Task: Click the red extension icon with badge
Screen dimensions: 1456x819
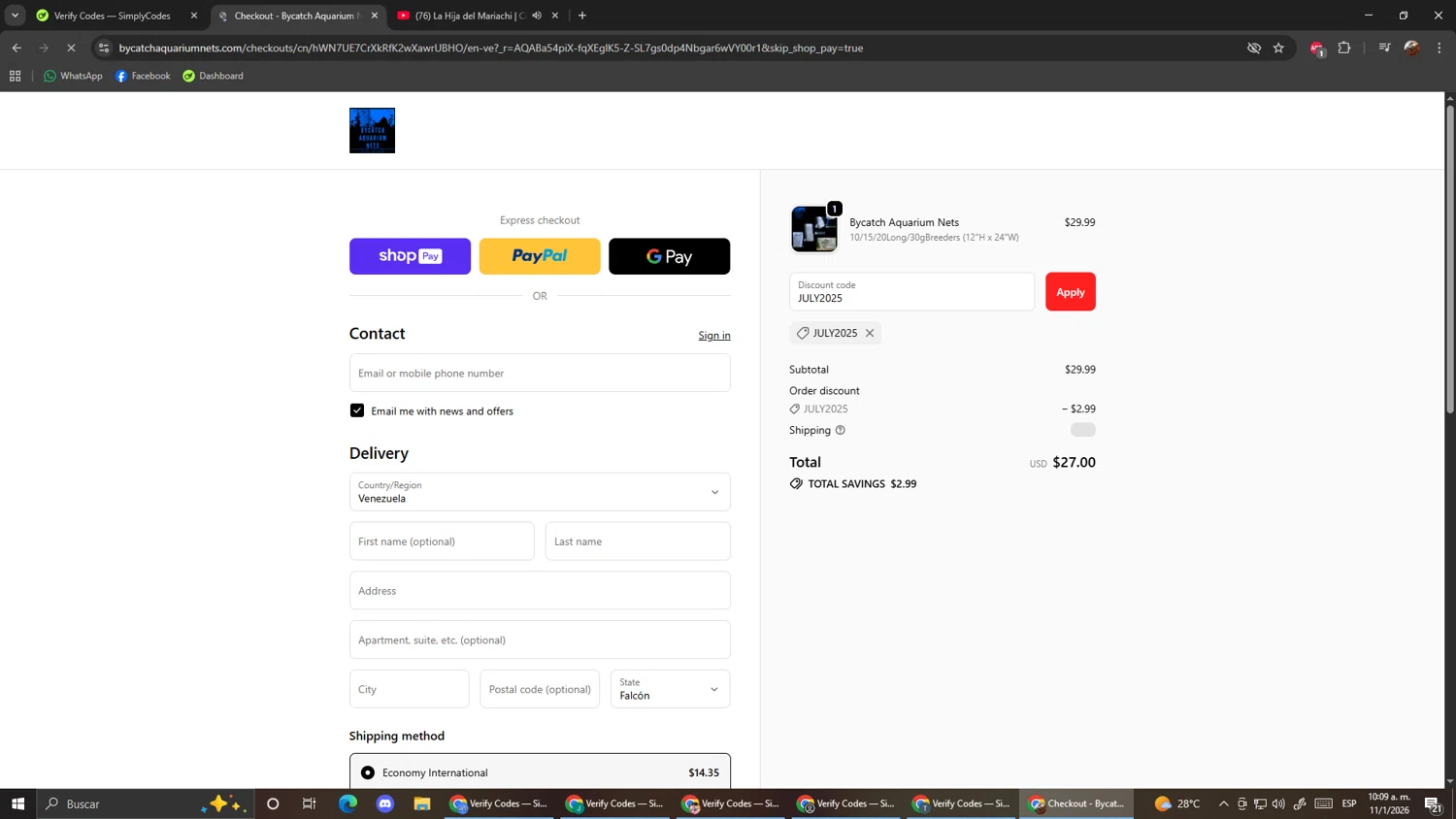Action: (x=1316, y=48)
